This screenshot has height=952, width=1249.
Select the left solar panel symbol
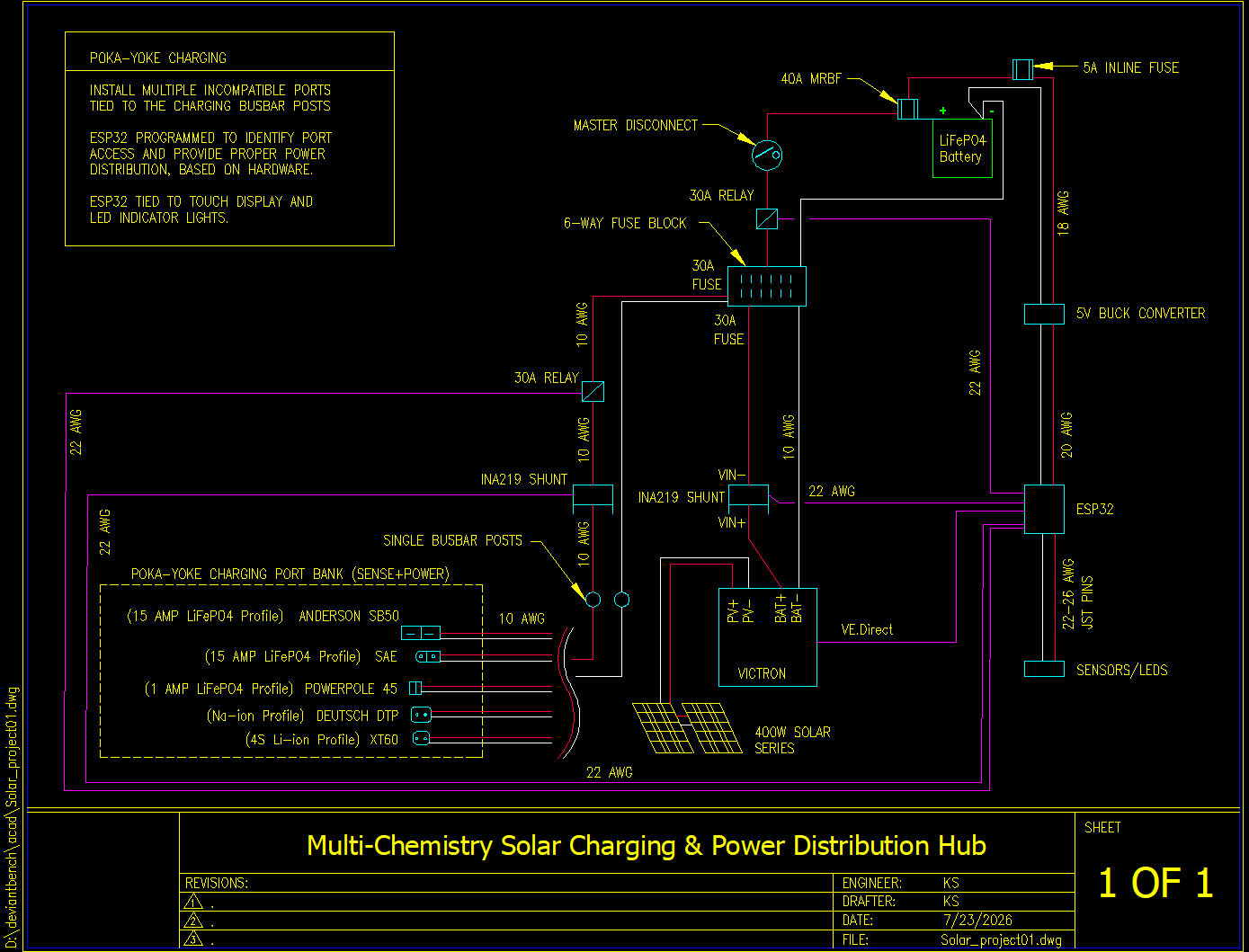(663, 728)
